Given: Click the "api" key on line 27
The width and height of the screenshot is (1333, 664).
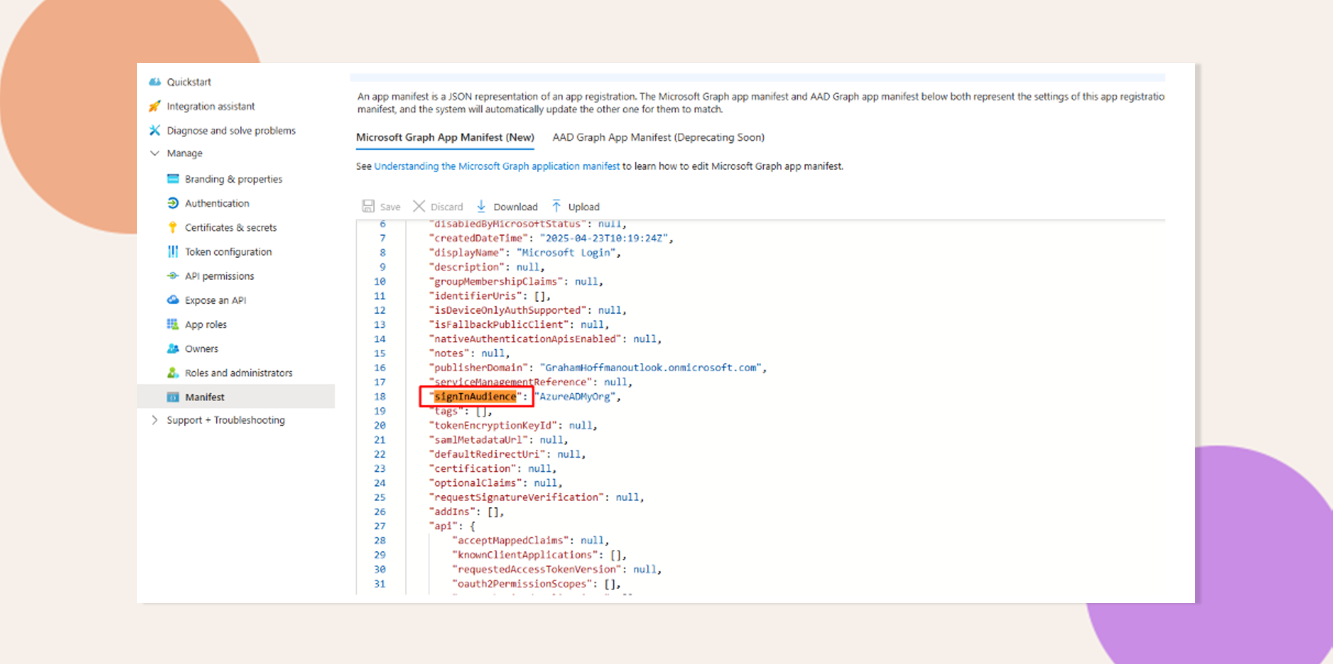Looking at the screenshot, I should click(x=443, y=526).
